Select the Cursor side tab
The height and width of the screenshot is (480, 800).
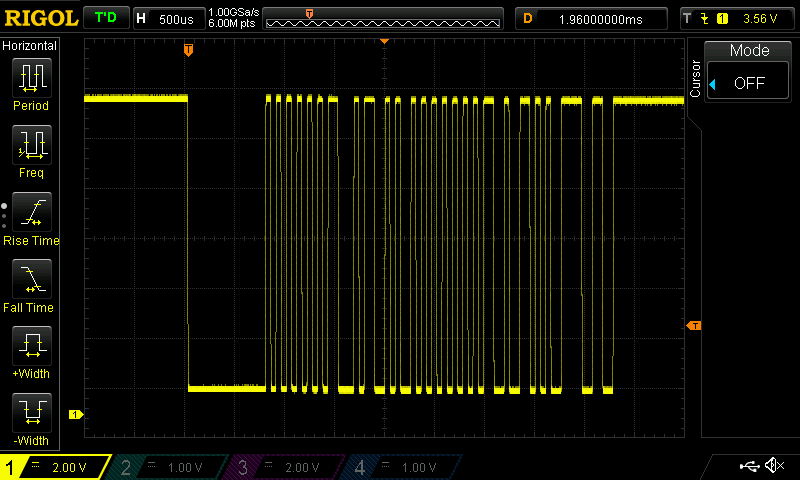(695, 79)
